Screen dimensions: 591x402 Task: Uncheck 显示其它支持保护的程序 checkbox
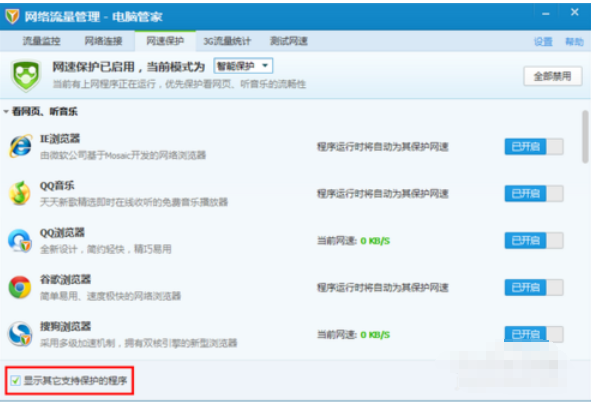tap(15, 381)
